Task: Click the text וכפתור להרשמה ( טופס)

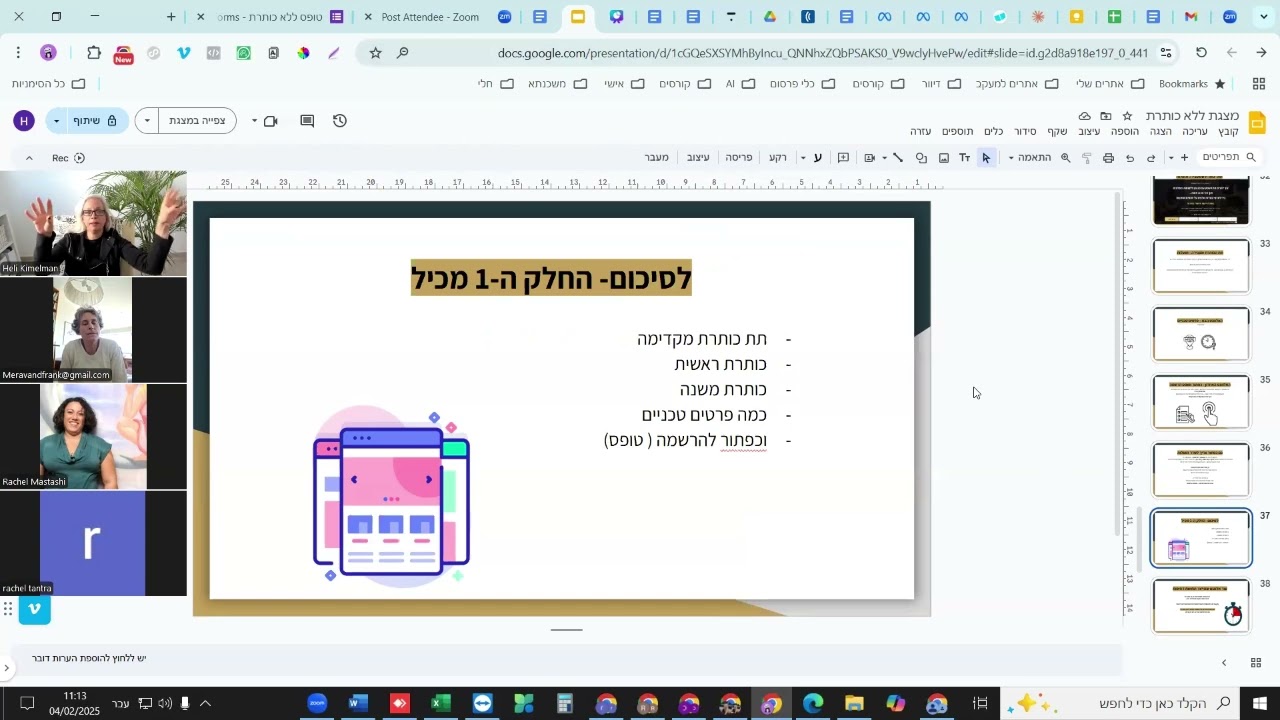Action: click(x=686, y=440)
